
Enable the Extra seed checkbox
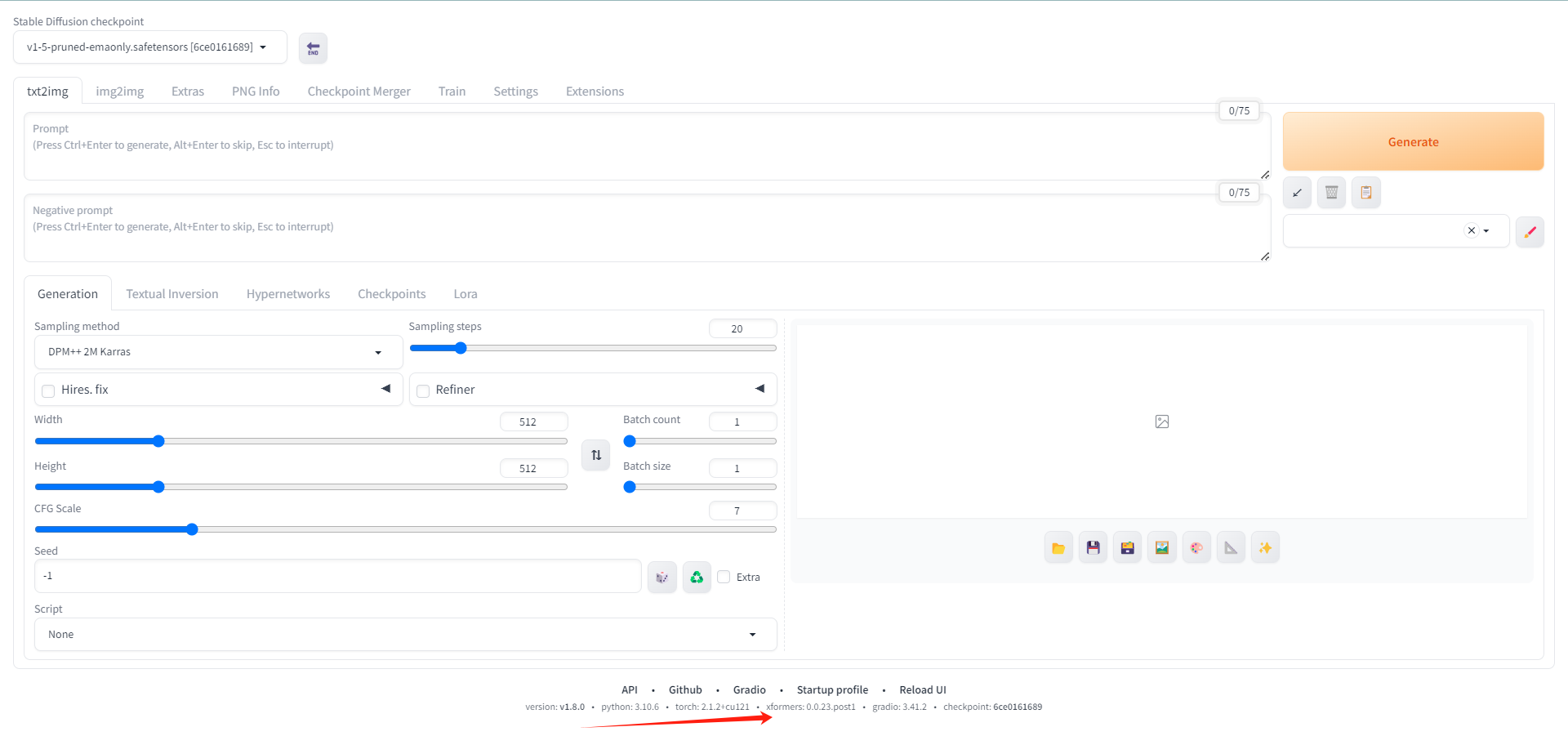[x=724, y=577]
